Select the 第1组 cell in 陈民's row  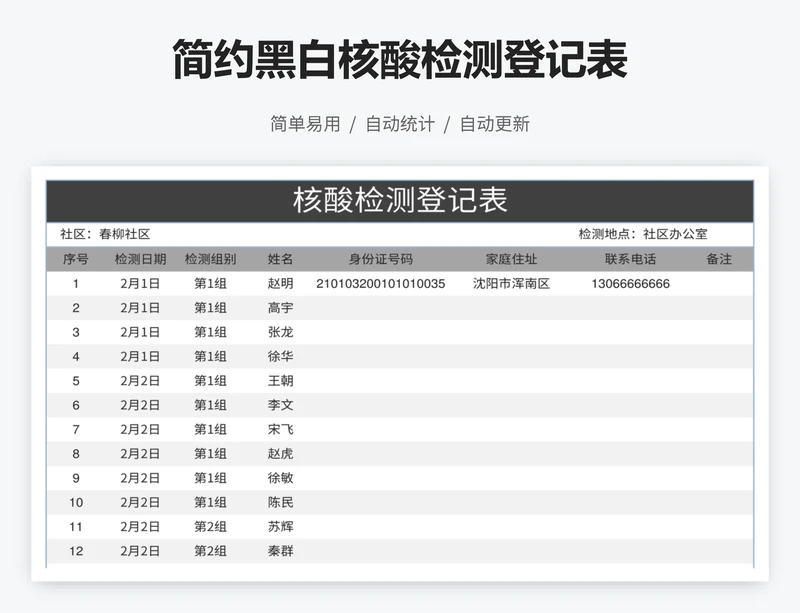point(210,502)
